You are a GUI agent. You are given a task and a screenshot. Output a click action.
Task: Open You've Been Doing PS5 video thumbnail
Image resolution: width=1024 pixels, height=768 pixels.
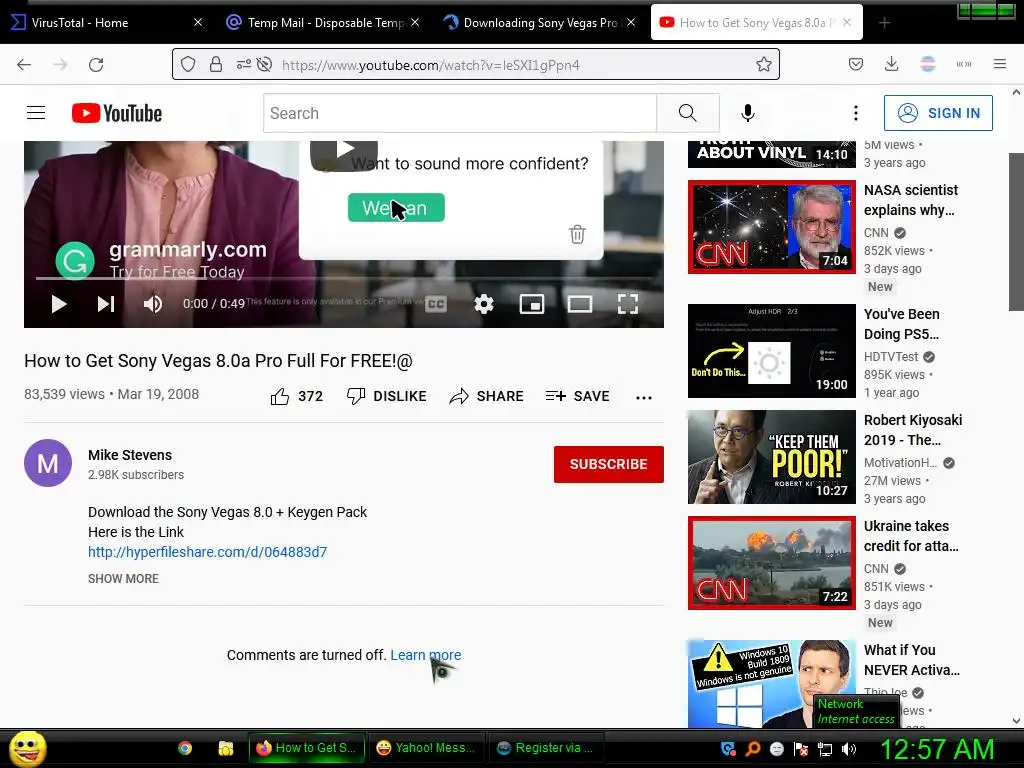(771, 351)
